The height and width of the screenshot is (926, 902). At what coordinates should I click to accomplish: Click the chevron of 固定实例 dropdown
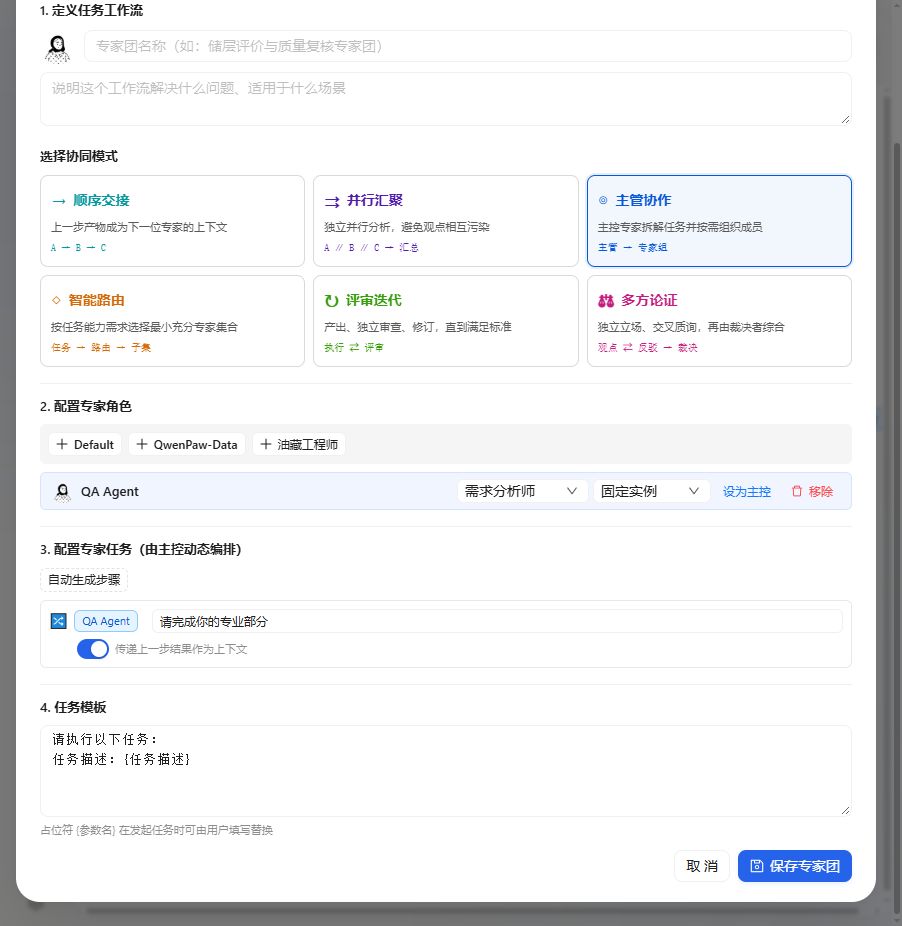click(x=694, y=491)
